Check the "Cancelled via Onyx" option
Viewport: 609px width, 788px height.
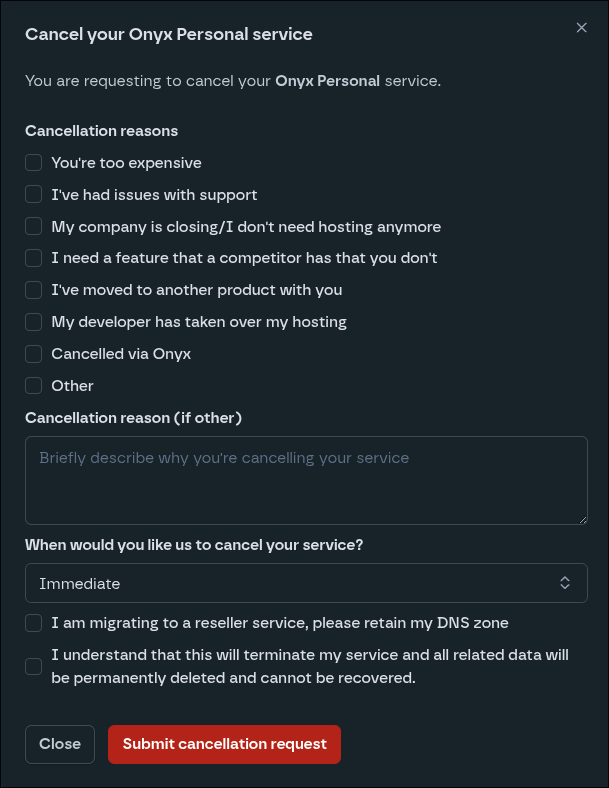34,354
